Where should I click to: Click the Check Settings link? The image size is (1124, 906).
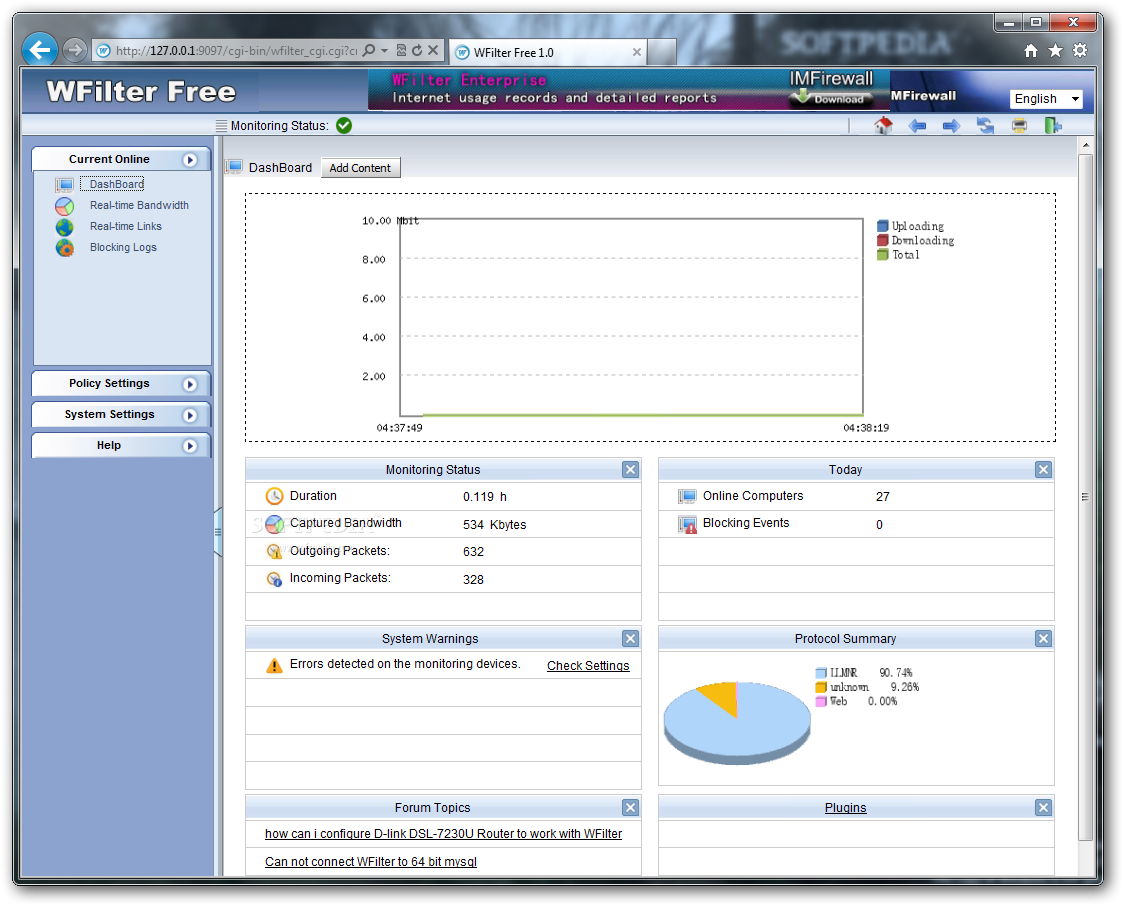tap(588, 666)
